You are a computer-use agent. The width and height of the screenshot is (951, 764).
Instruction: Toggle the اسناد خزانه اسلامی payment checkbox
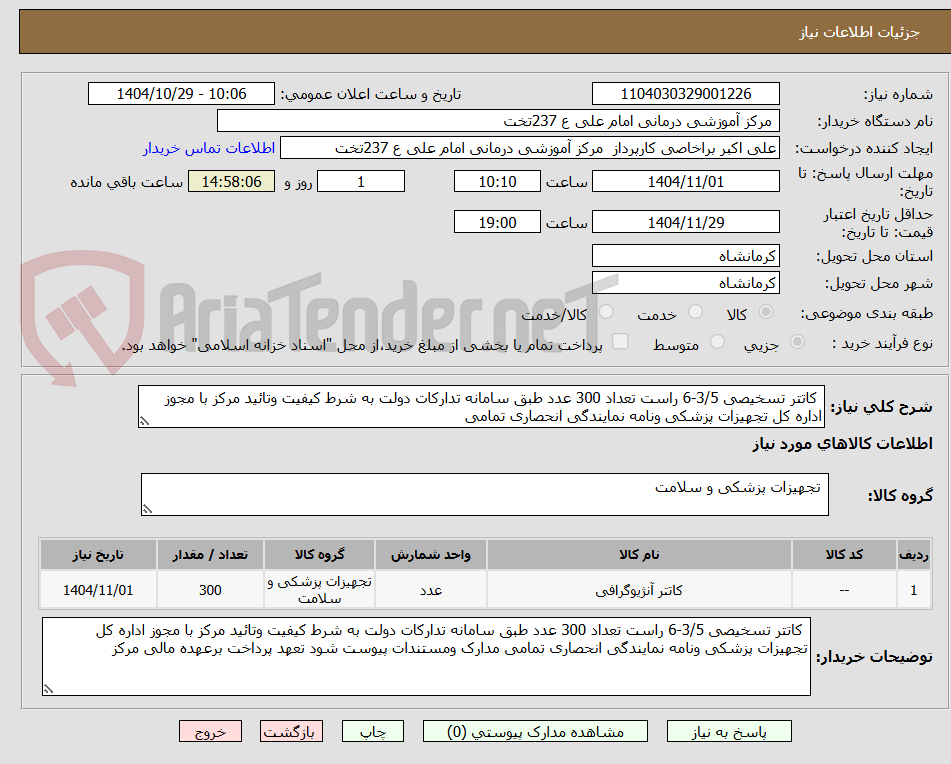pyautogui.click(x=620, y=341)
